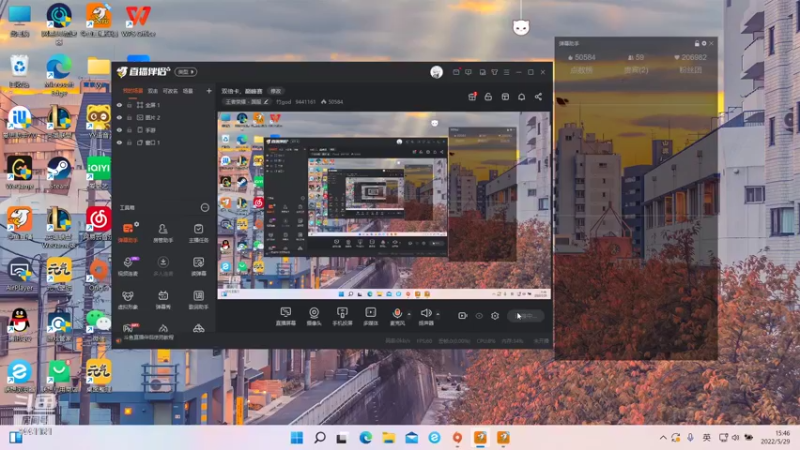Viewport: 800px width, 450px height.
Task: Toggle the preview eye icon in bottom toolbar
Action: [x=479, y=316]
